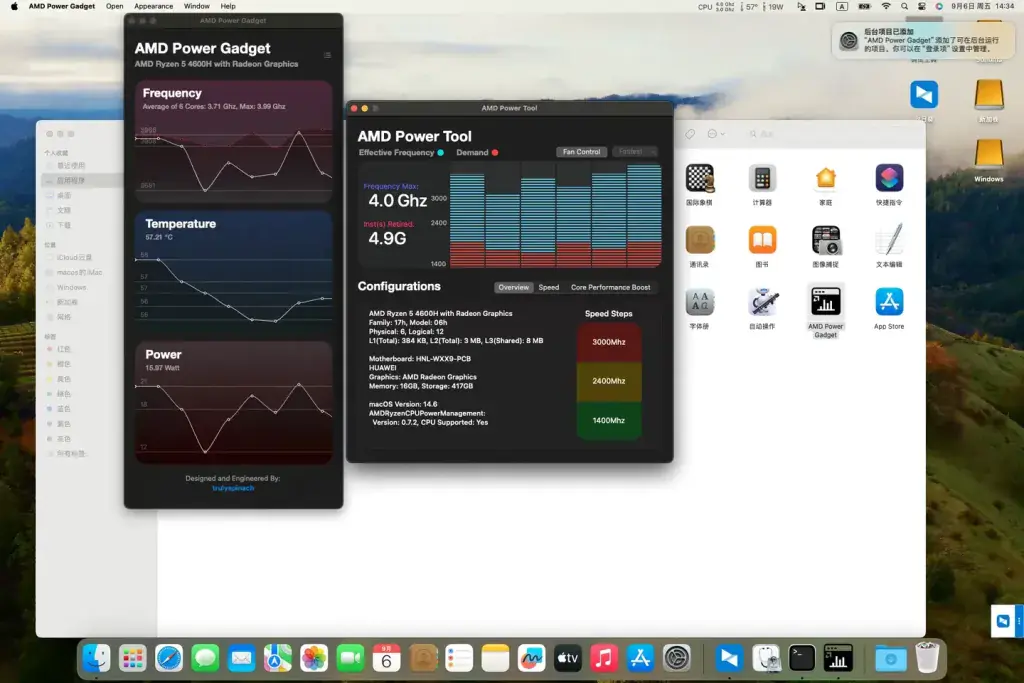Expand the Fastest fan speed dropdown

point(634,151)
